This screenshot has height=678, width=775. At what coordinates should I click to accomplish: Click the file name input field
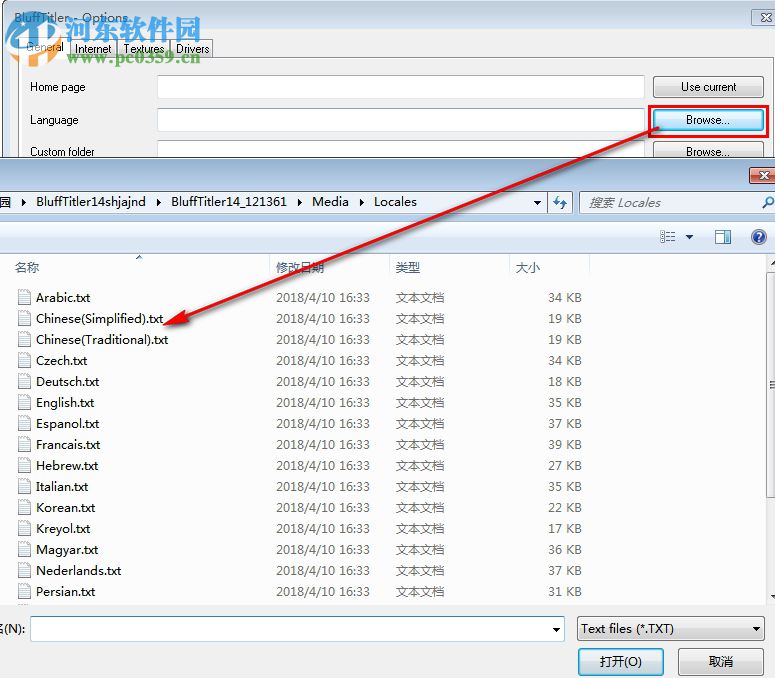pyautogui.click(x=297, y=629)
